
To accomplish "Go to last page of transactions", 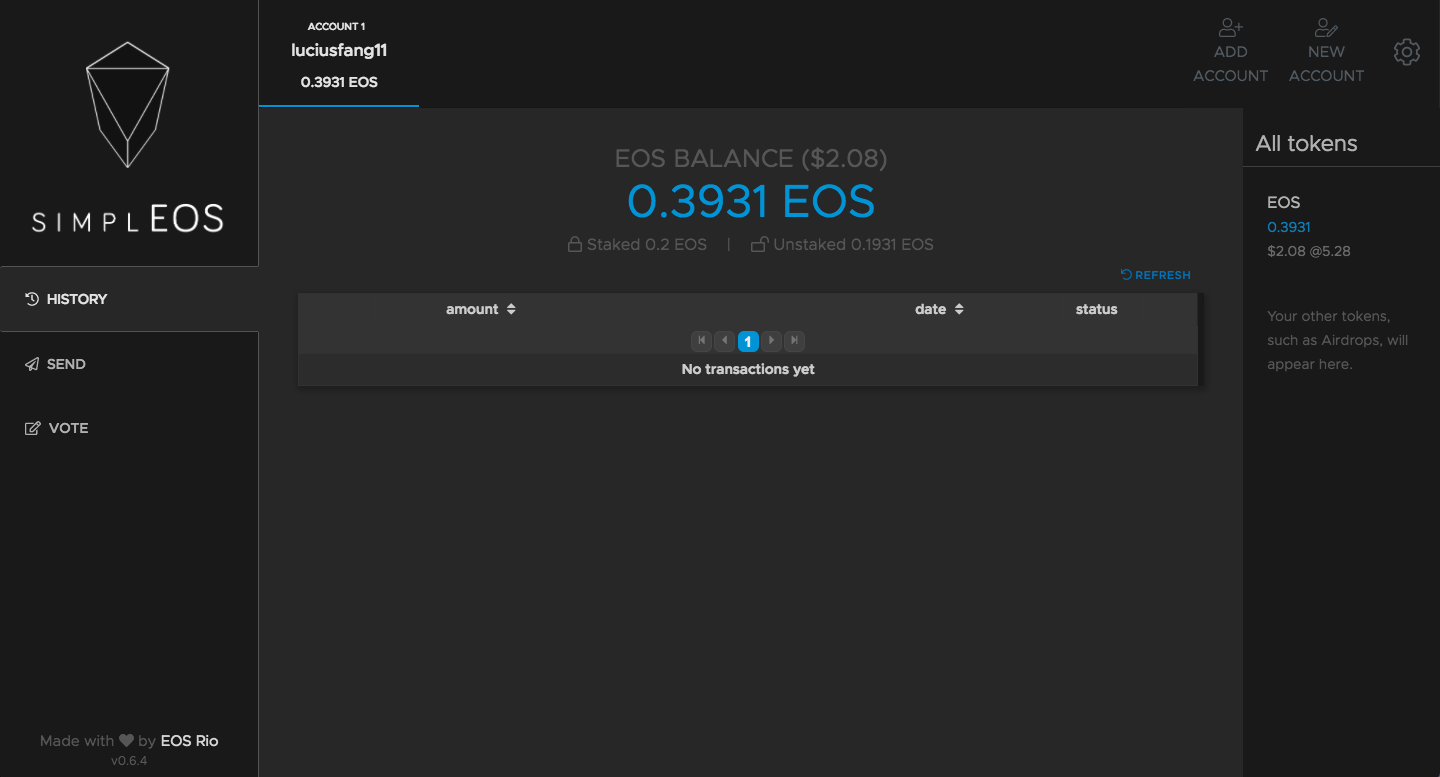I will 795,341.
